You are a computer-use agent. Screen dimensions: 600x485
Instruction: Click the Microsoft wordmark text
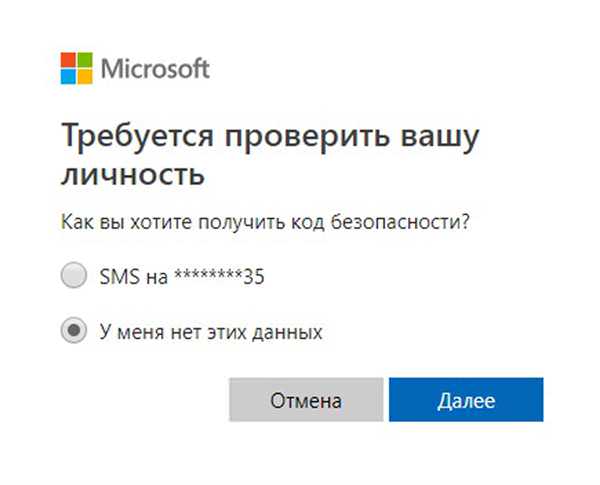(x=155, y=69)
